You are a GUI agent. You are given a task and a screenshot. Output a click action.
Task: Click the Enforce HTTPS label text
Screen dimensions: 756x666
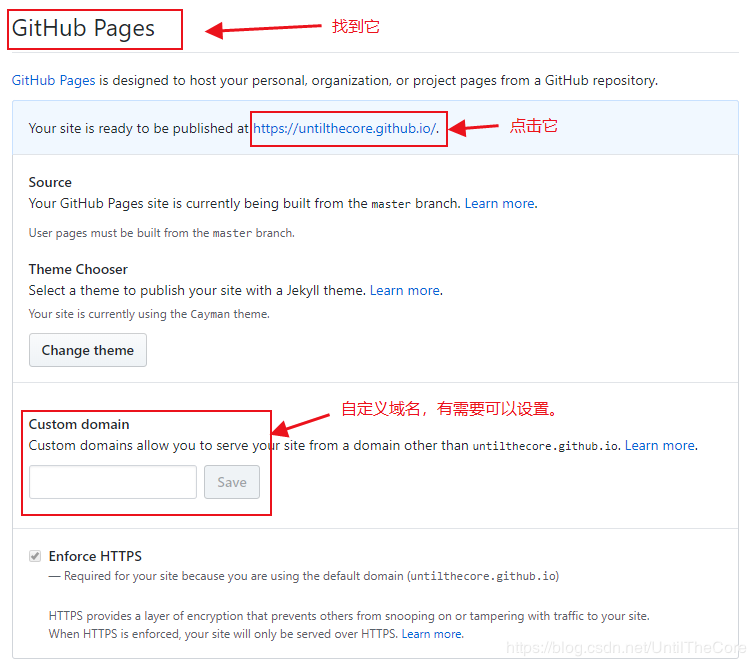(x=95, y=557)
